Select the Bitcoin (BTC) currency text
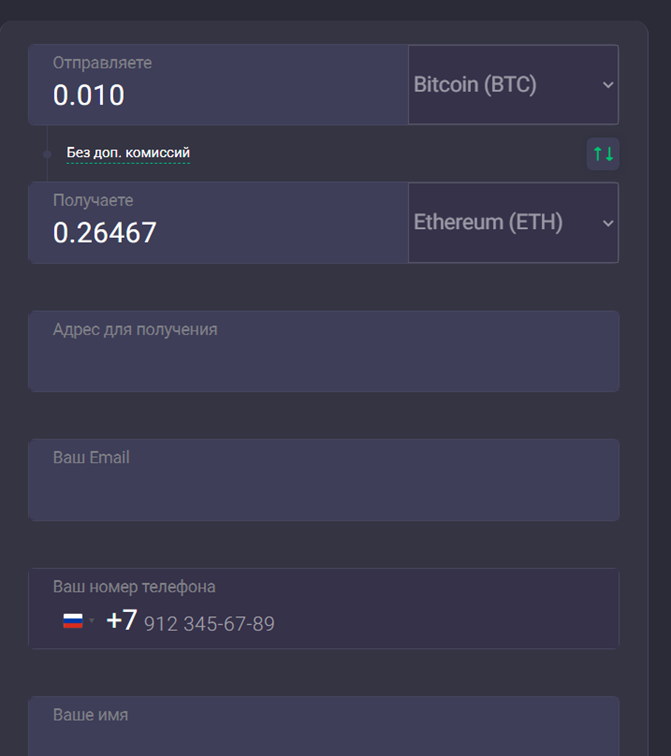Image resolution: width=671 pixels, height=756 pixels. point(475,85)
